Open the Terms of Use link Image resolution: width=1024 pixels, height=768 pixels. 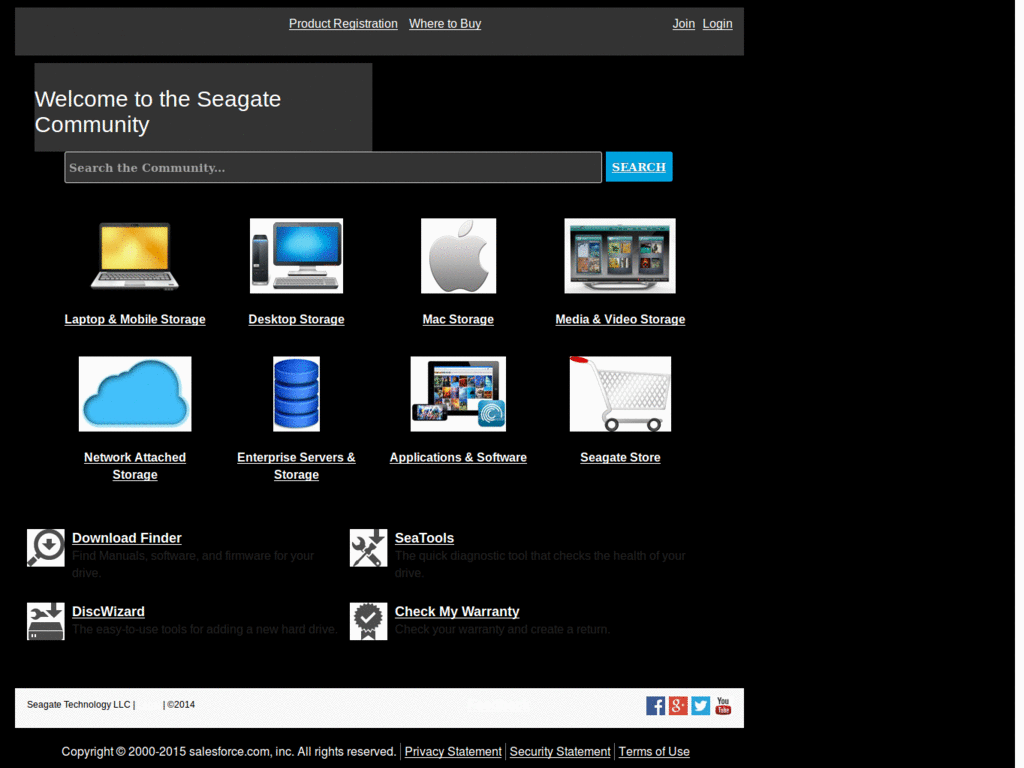(654, 752)
